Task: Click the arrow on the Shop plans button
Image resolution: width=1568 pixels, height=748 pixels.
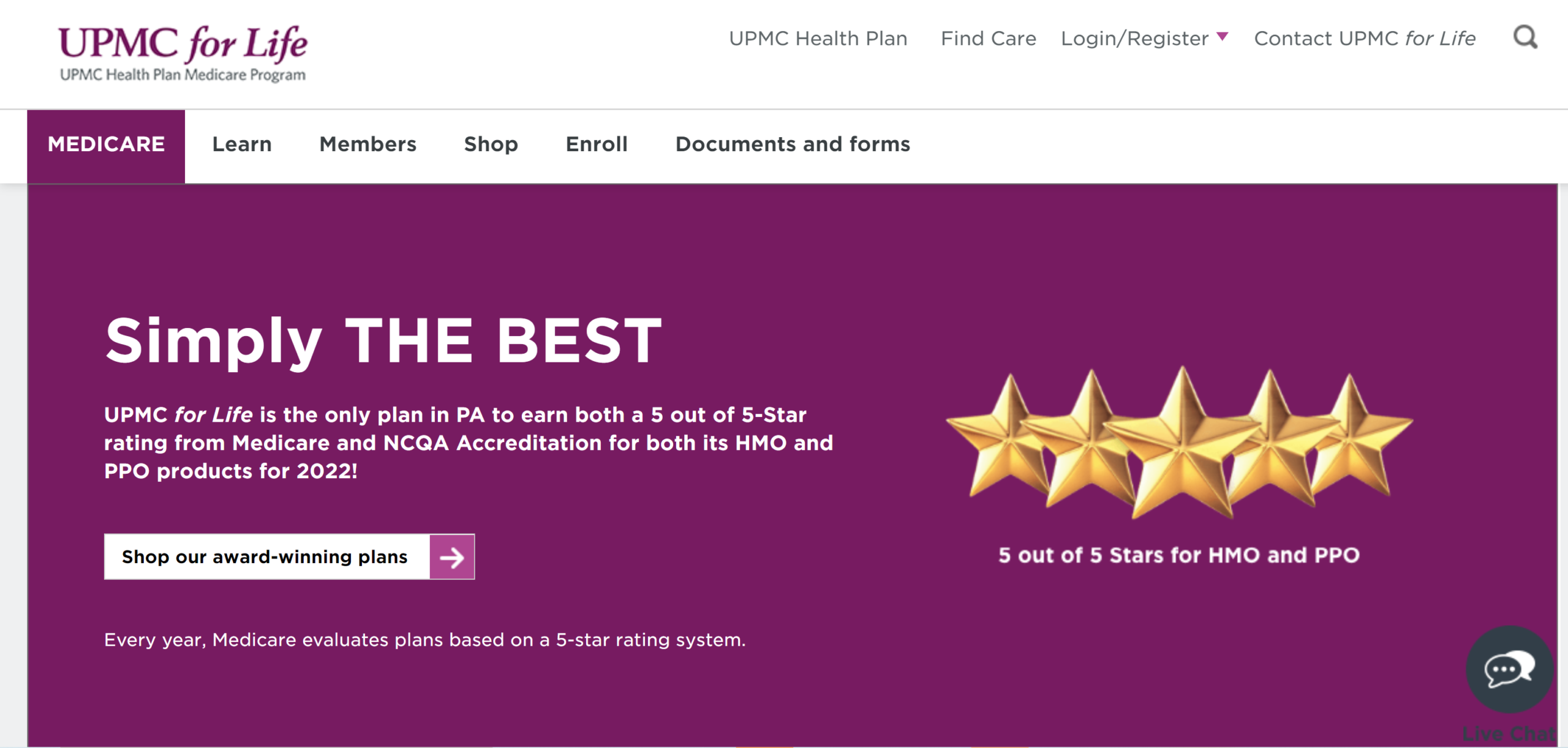Action: pyautogui.click(x=452, y=557)
